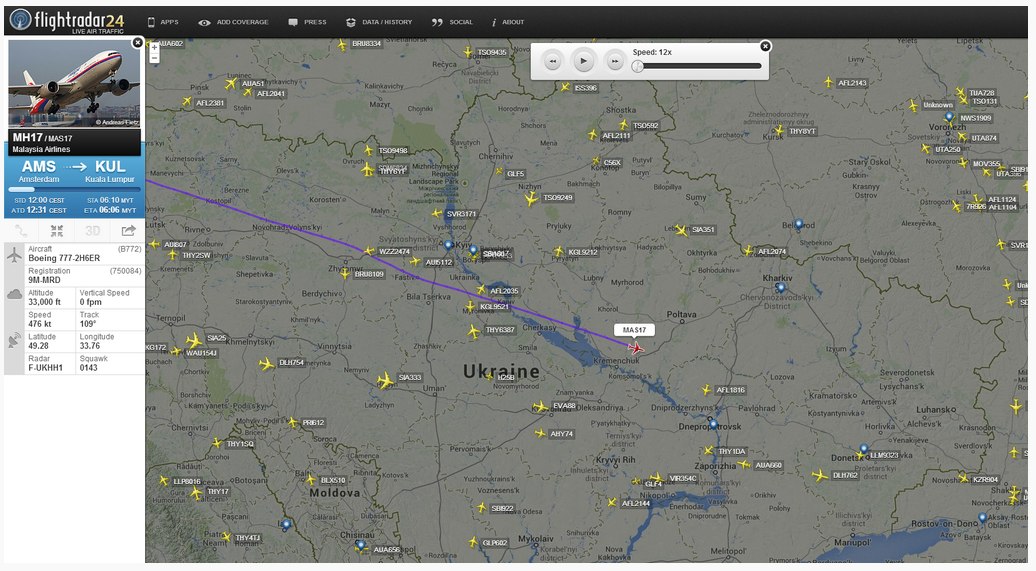Select aircraft DLH762 on map
1036x571 pixels.
pyautogui.click(x=820, y=475)
